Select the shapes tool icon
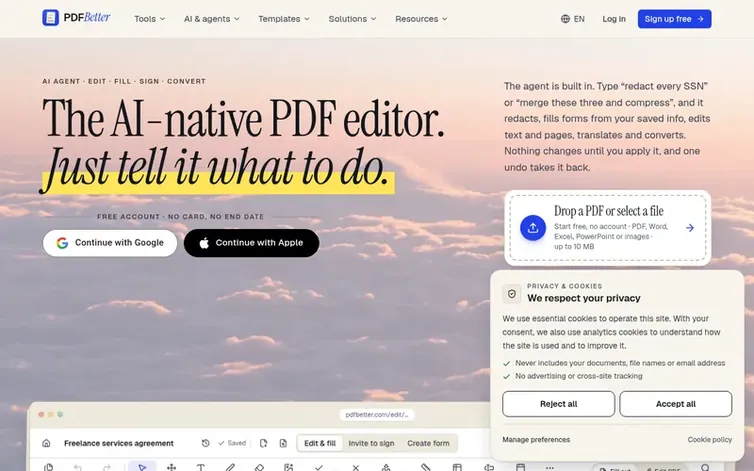This screenshot has height=471, width=754. pos(386,467)
